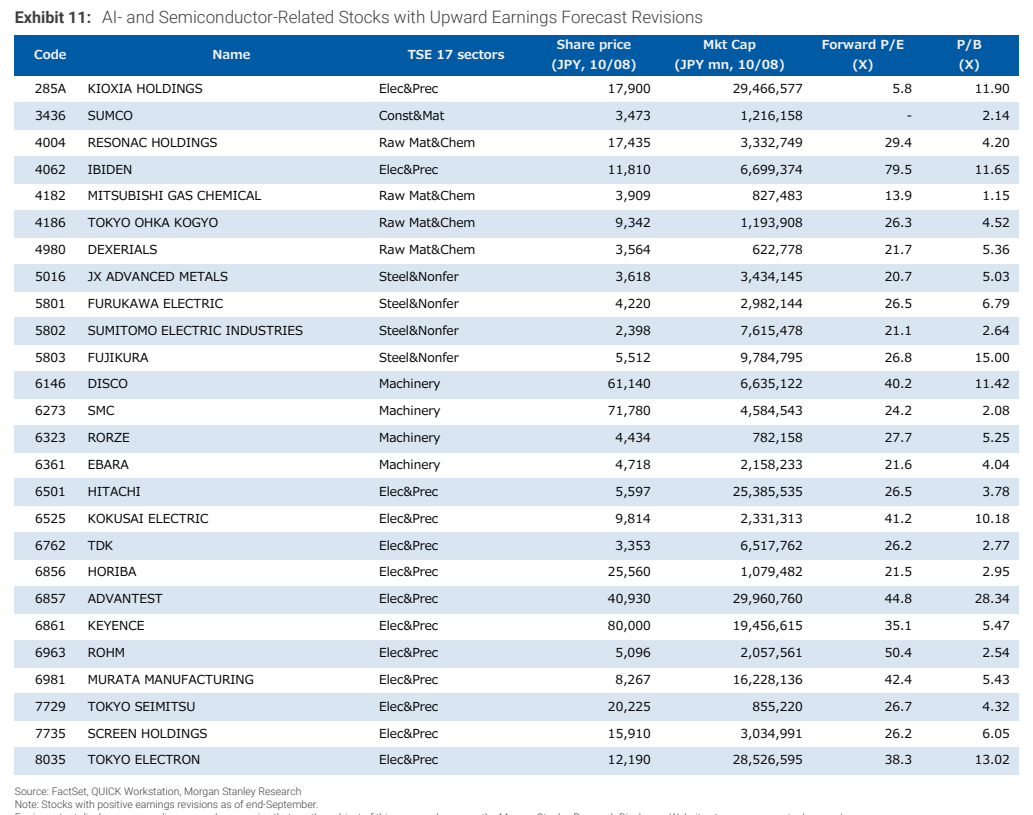Click 'TOKYO ELECTRON' name cell
1033x815 pixels.
click(x=144, y=760)
